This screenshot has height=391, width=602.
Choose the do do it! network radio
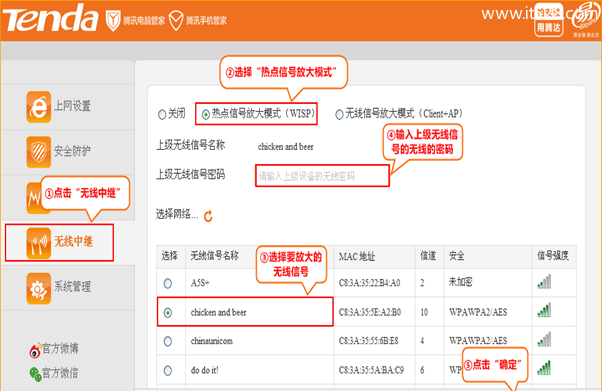pyautogui.click(x=168, y=371)
